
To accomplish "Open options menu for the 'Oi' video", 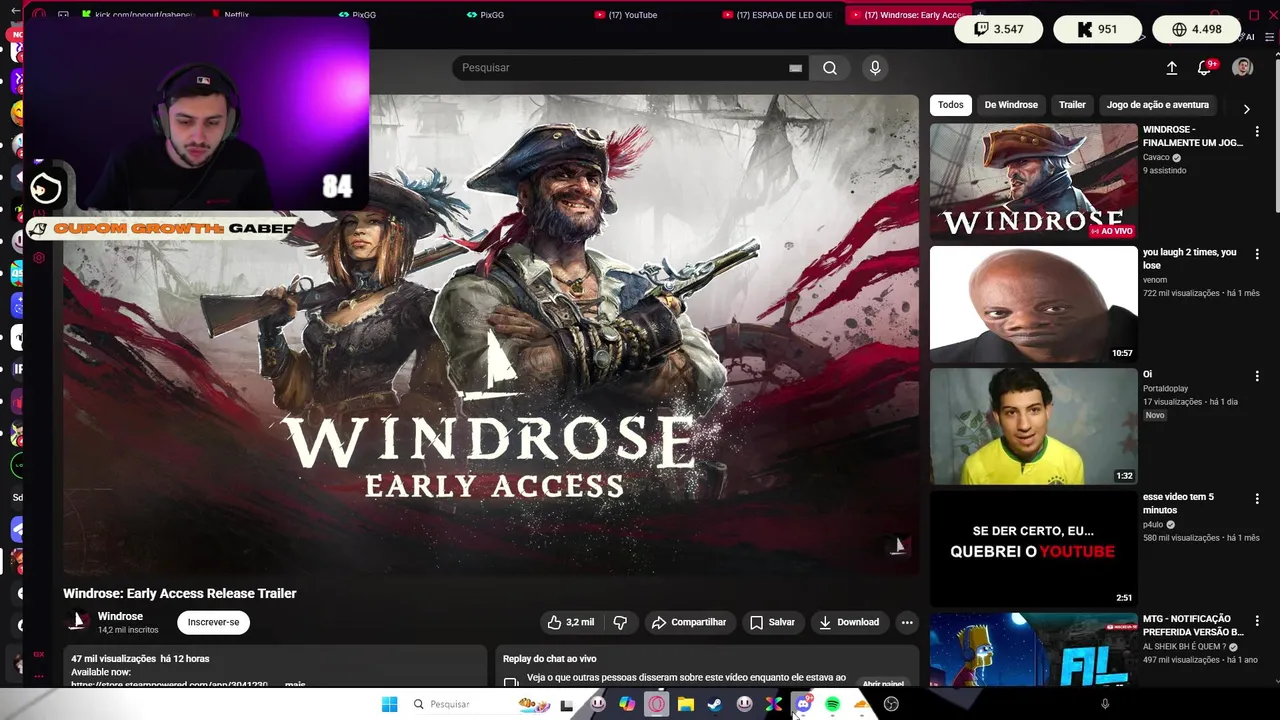I will coord(1257,376).
